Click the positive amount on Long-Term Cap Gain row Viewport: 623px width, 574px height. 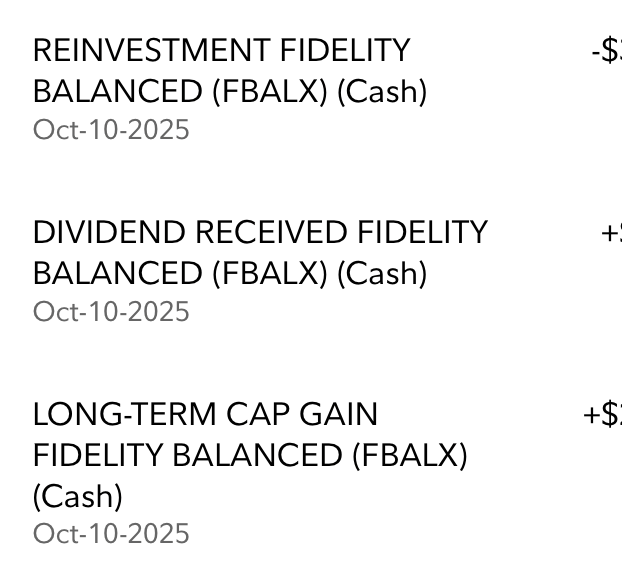(x=603, y=414)
